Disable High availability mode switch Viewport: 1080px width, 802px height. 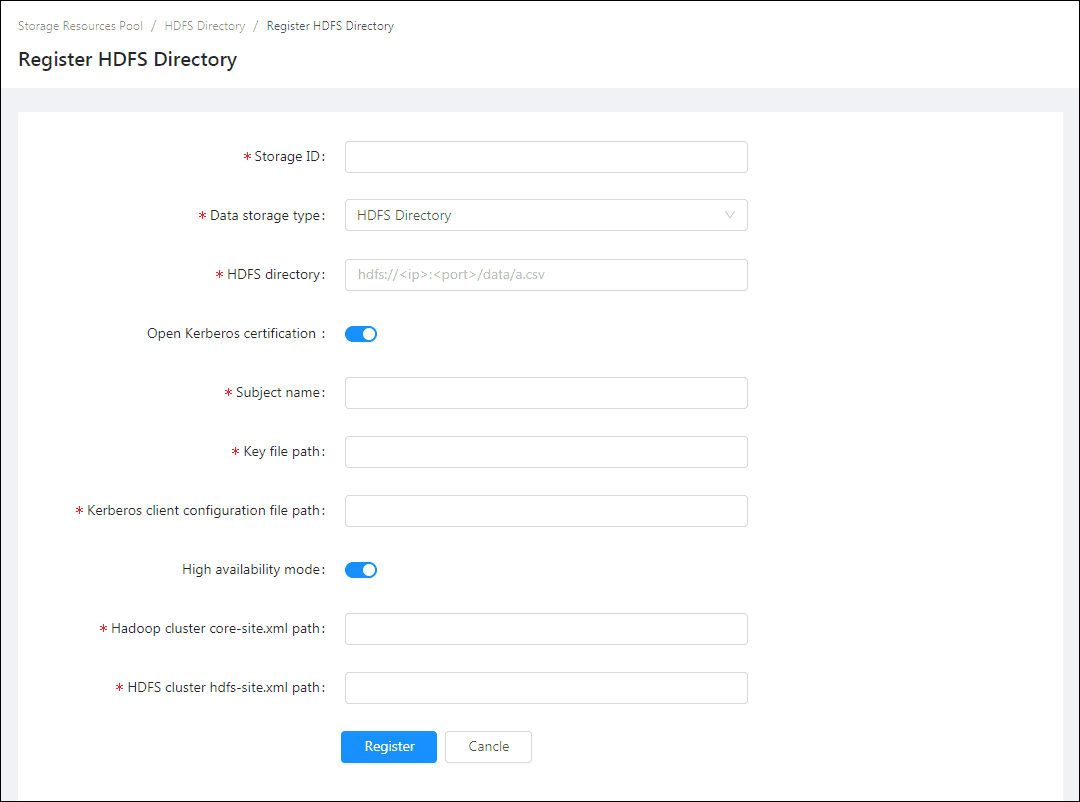click(x=361, y=570)
